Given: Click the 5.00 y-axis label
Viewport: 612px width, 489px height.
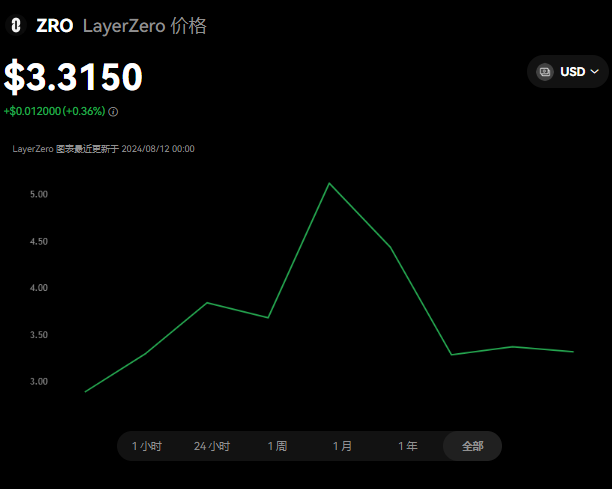Looking at the screenshot, I should pyautogui.click(x=39, y=194).
